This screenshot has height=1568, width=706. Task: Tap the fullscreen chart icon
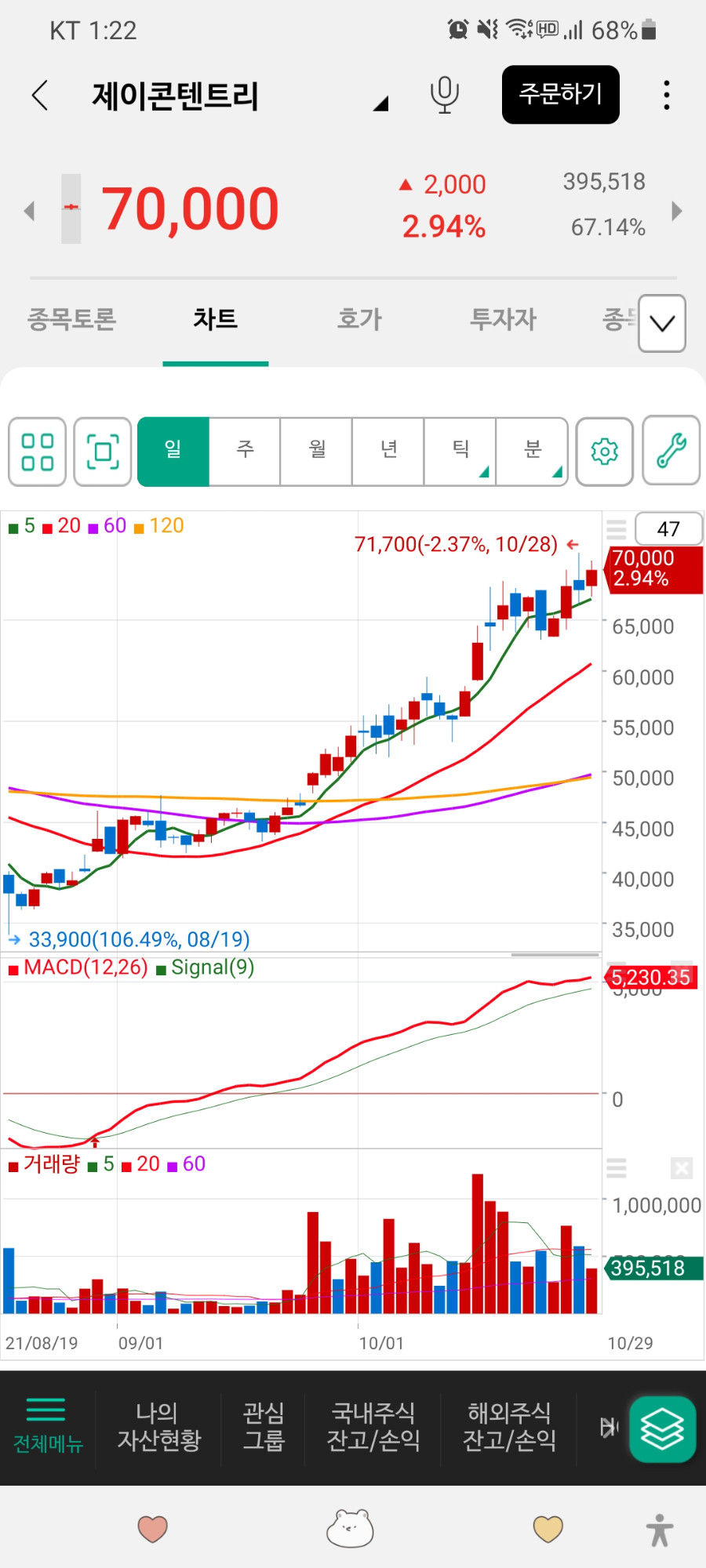pos(103,452)
